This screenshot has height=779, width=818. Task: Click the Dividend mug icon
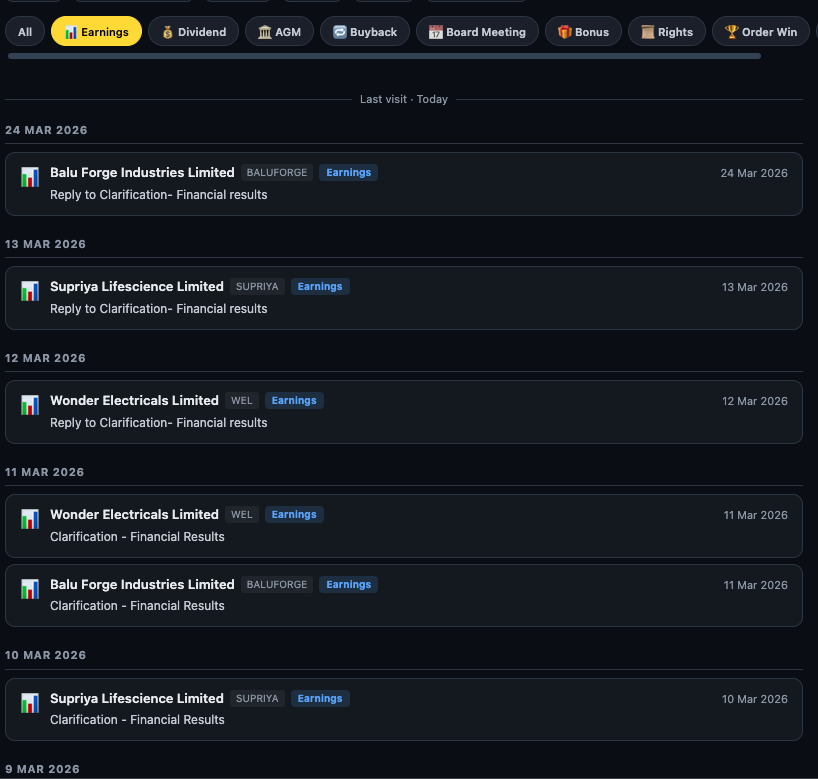coord(166,31)
